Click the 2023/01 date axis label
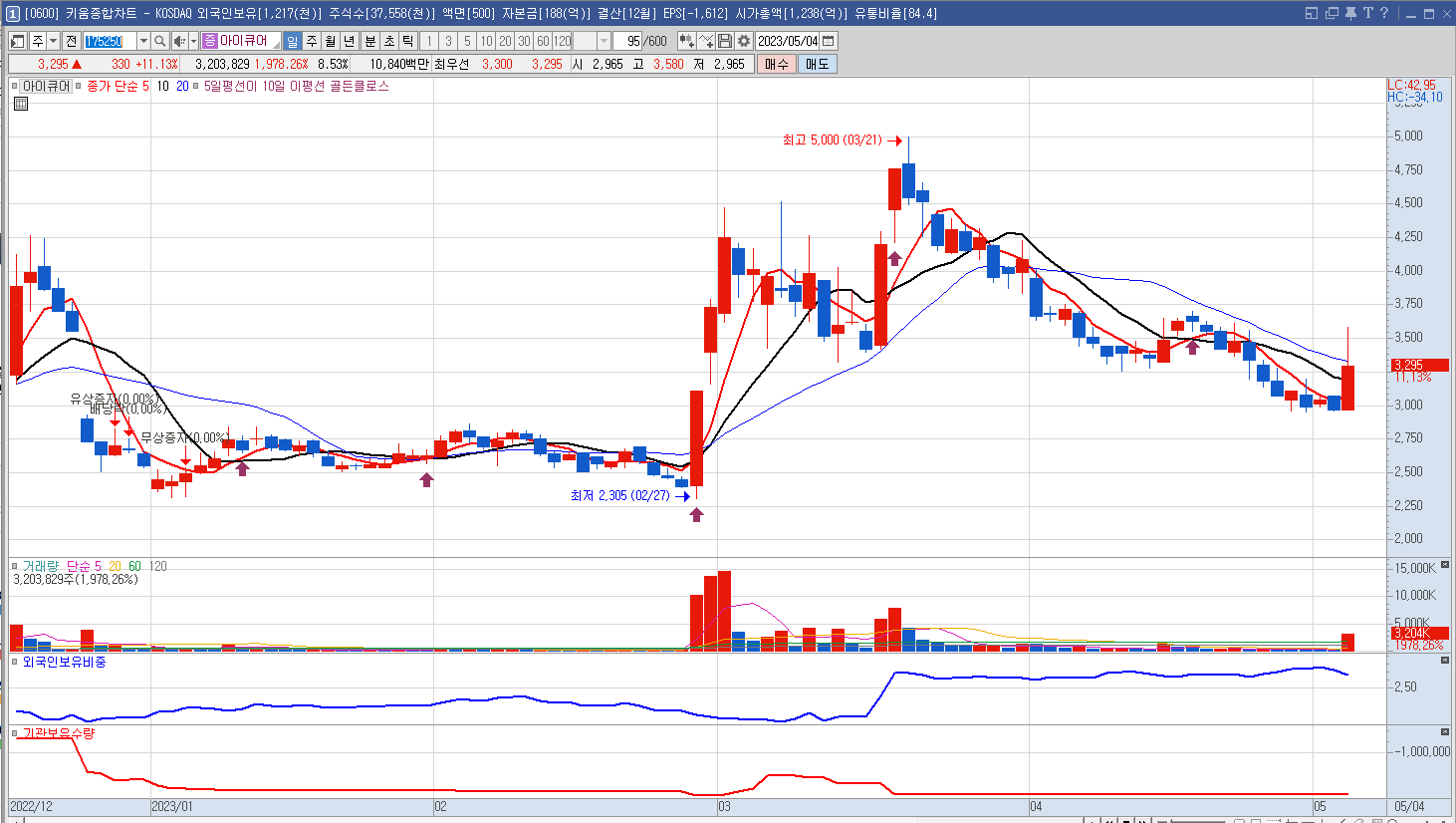This screenshot has width=1456, height=823. (x=172, y=806)
